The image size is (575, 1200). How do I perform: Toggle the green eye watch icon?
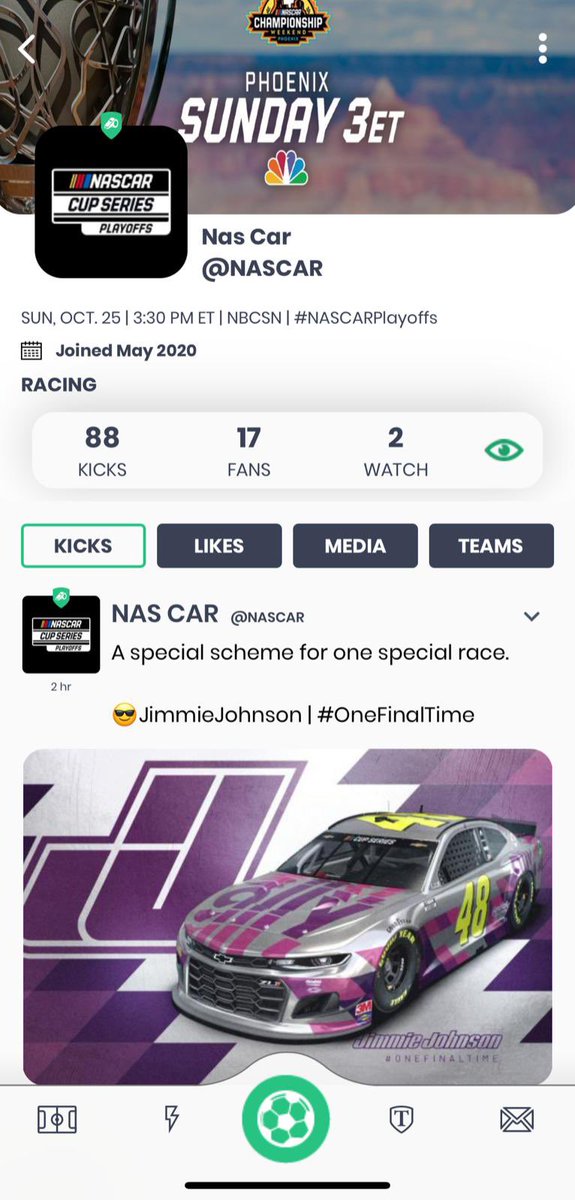coord(504,450)
